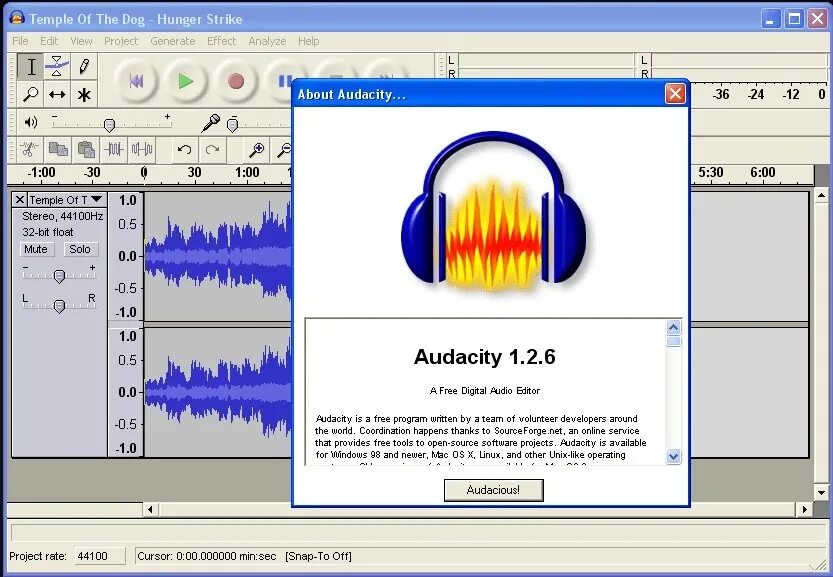Click the output volume speaker icon
833x577 pixels.
click(x=31, y=123)
